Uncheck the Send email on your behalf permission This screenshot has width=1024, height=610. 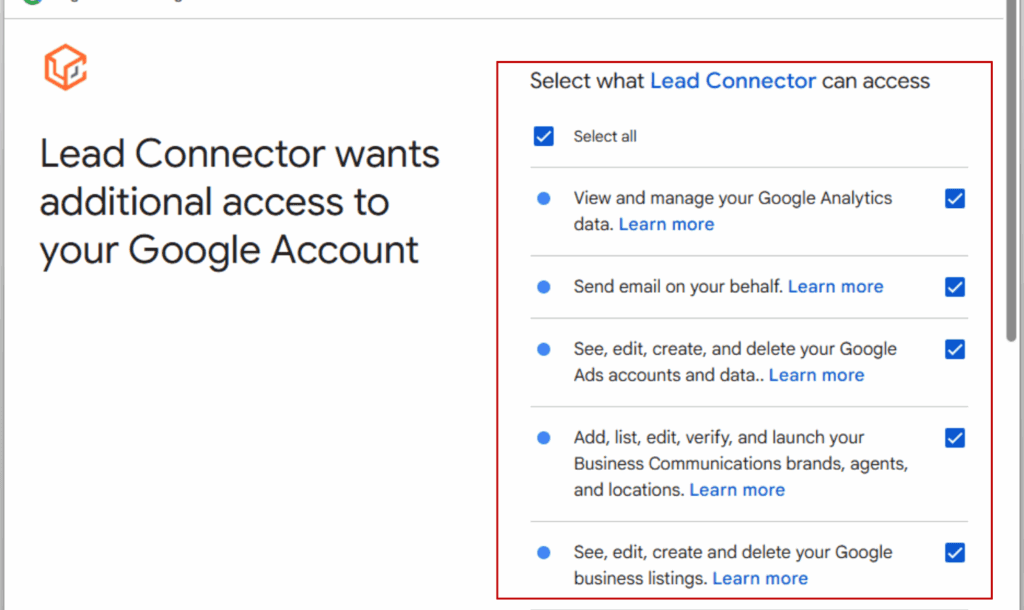tap(955, 287)
